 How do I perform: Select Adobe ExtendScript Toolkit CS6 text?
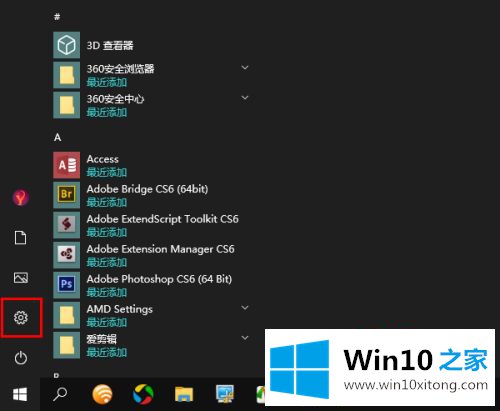[x=162, y=219]
